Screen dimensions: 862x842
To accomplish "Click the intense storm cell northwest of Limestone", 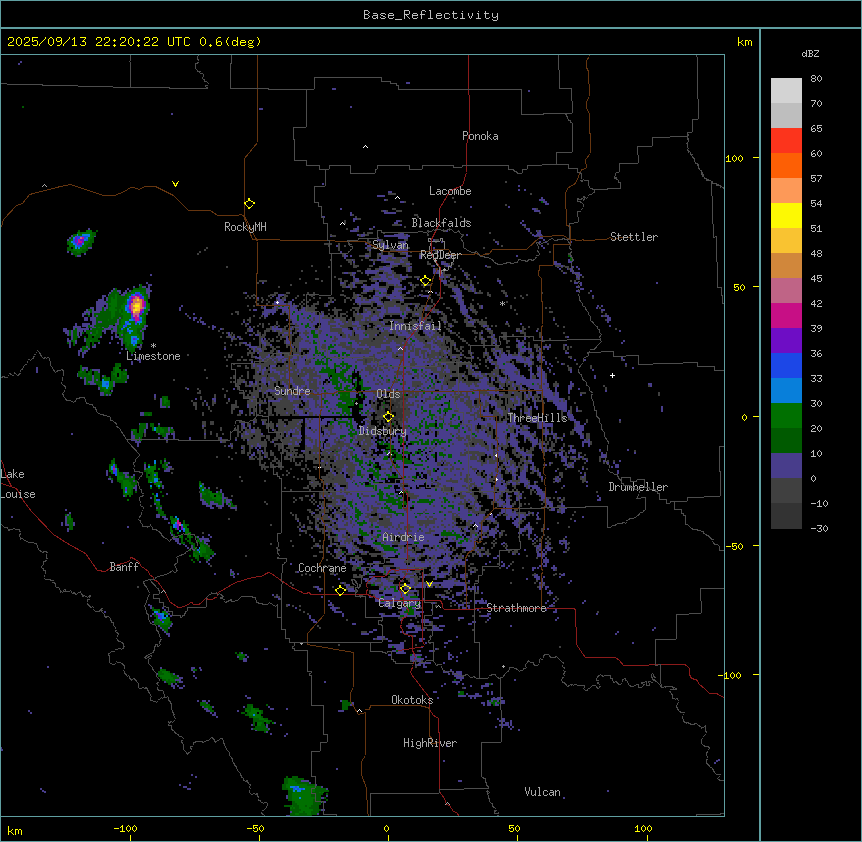I will coord(136,305).
